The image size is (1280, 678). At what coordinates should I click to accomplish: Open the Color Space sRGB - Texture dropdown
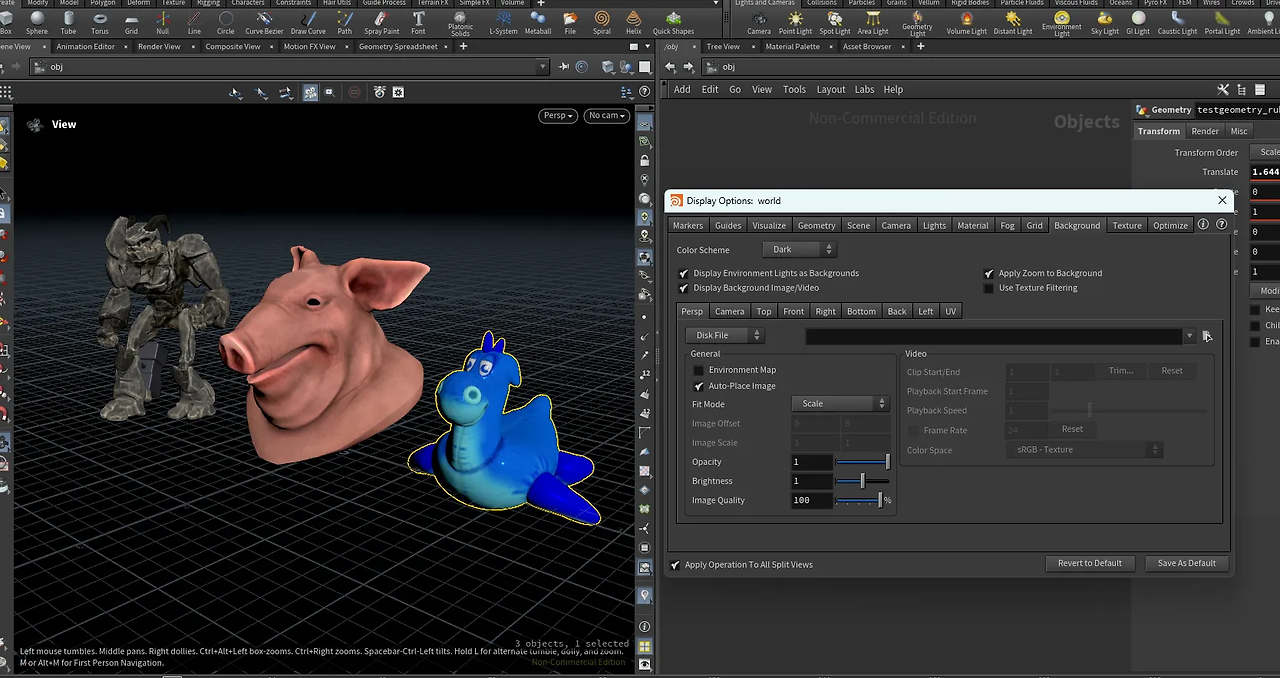point(1084,450)
